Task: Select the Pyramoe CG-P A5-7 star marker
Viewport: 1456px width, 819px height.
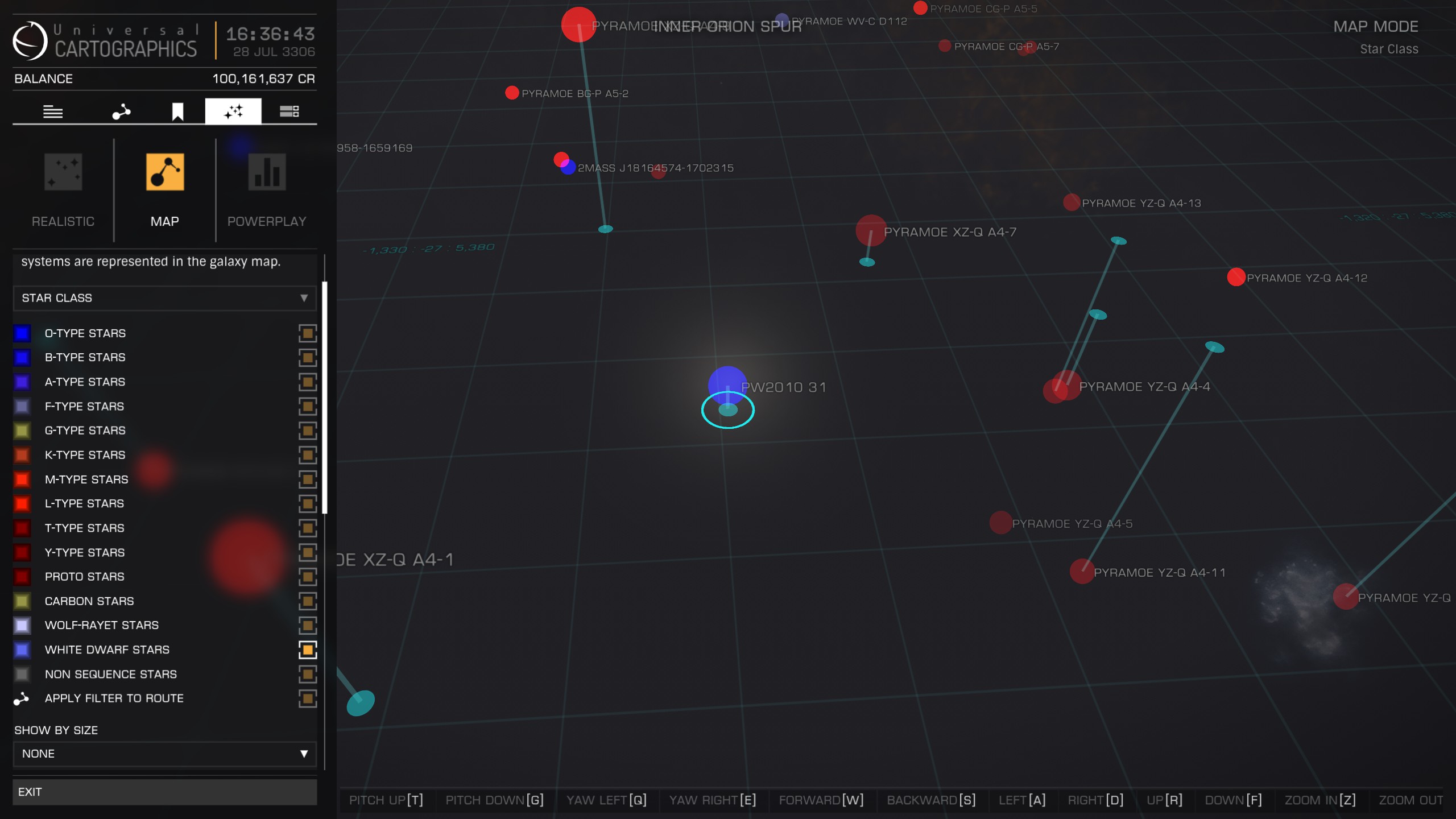Action: [945, 46]
